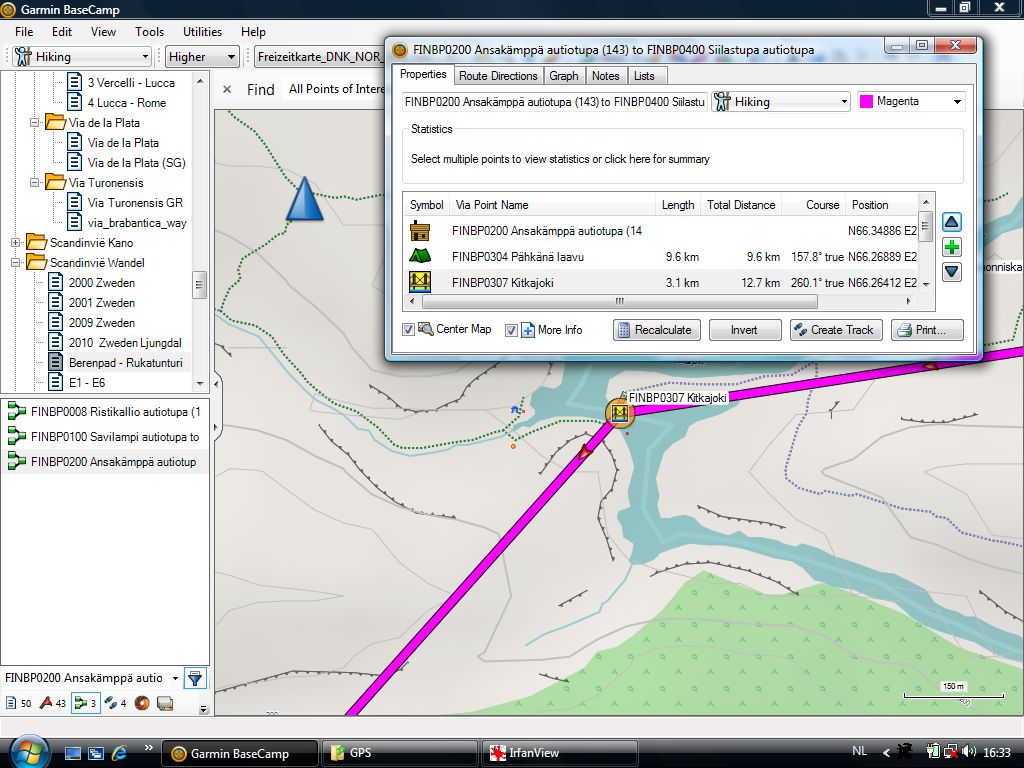Toggle the More Info checkbox
The image size is (1024, 768).
pyautogui.click(x=511, y=330)
